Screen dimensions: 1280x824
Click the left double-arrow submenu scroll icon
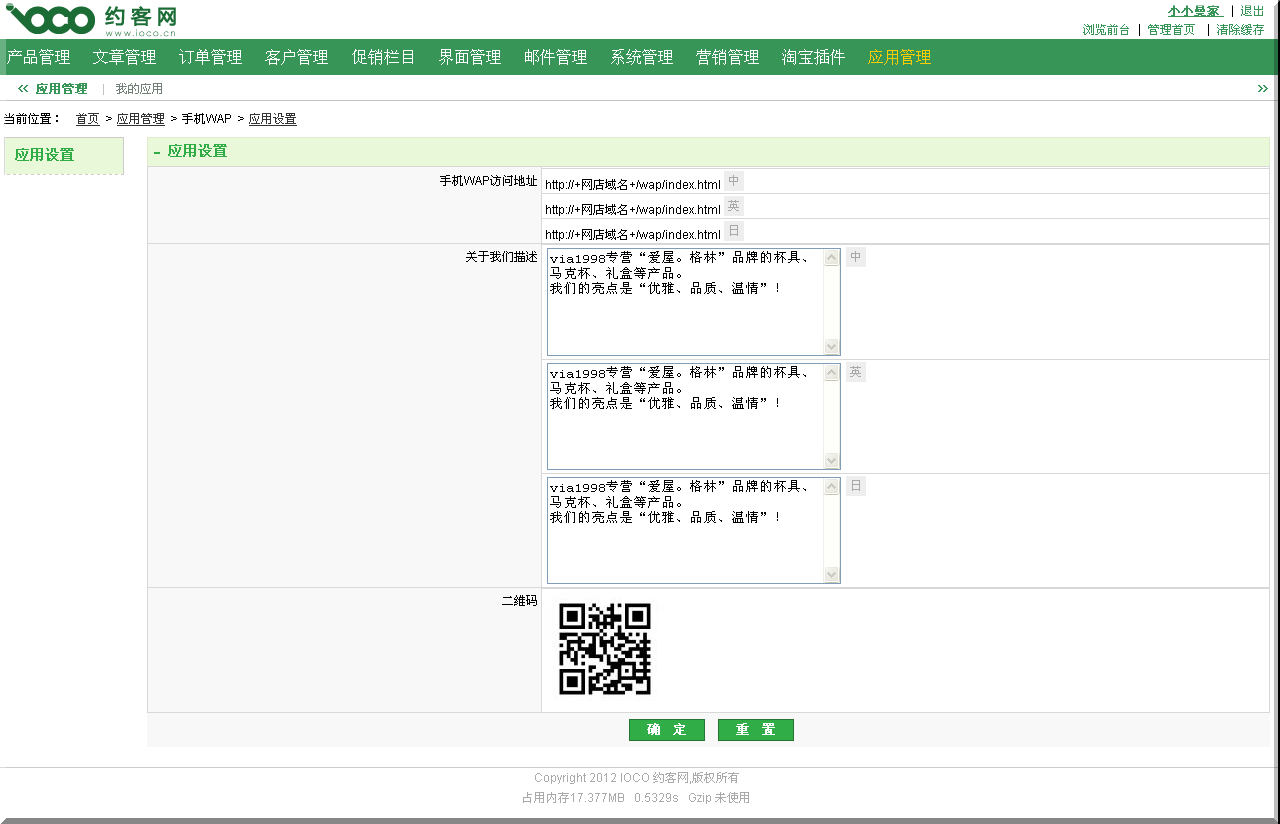(23, 89)
